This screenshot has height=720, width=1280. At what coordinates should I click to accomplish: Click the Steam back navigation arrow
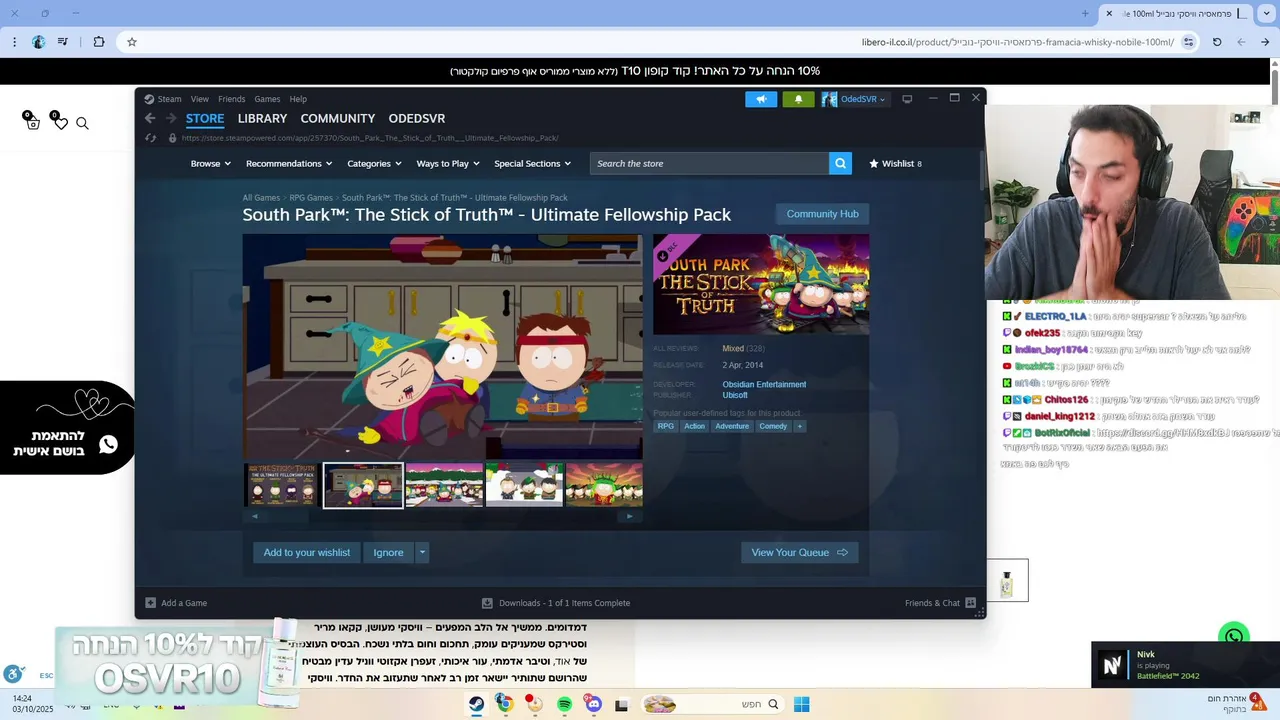tap(150, 118)
